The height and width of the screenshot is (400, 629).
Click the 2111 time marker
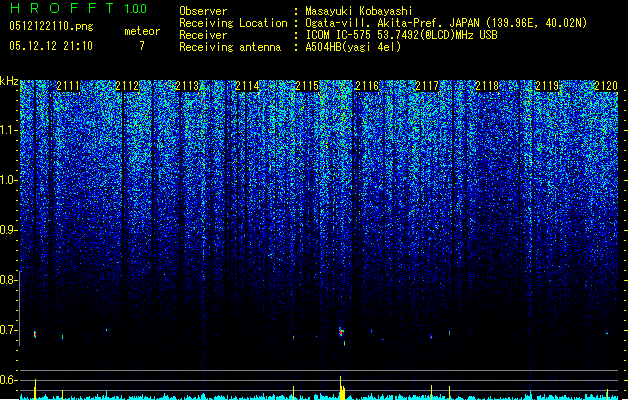(67, 86)
